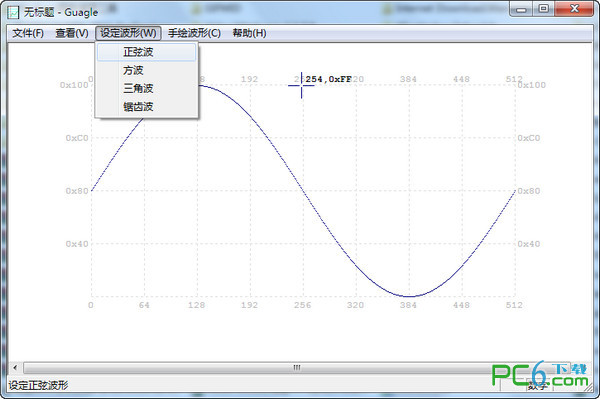Open the 文件(F) menu
This screenshot has width=600, height=399.
pos(28,33)
